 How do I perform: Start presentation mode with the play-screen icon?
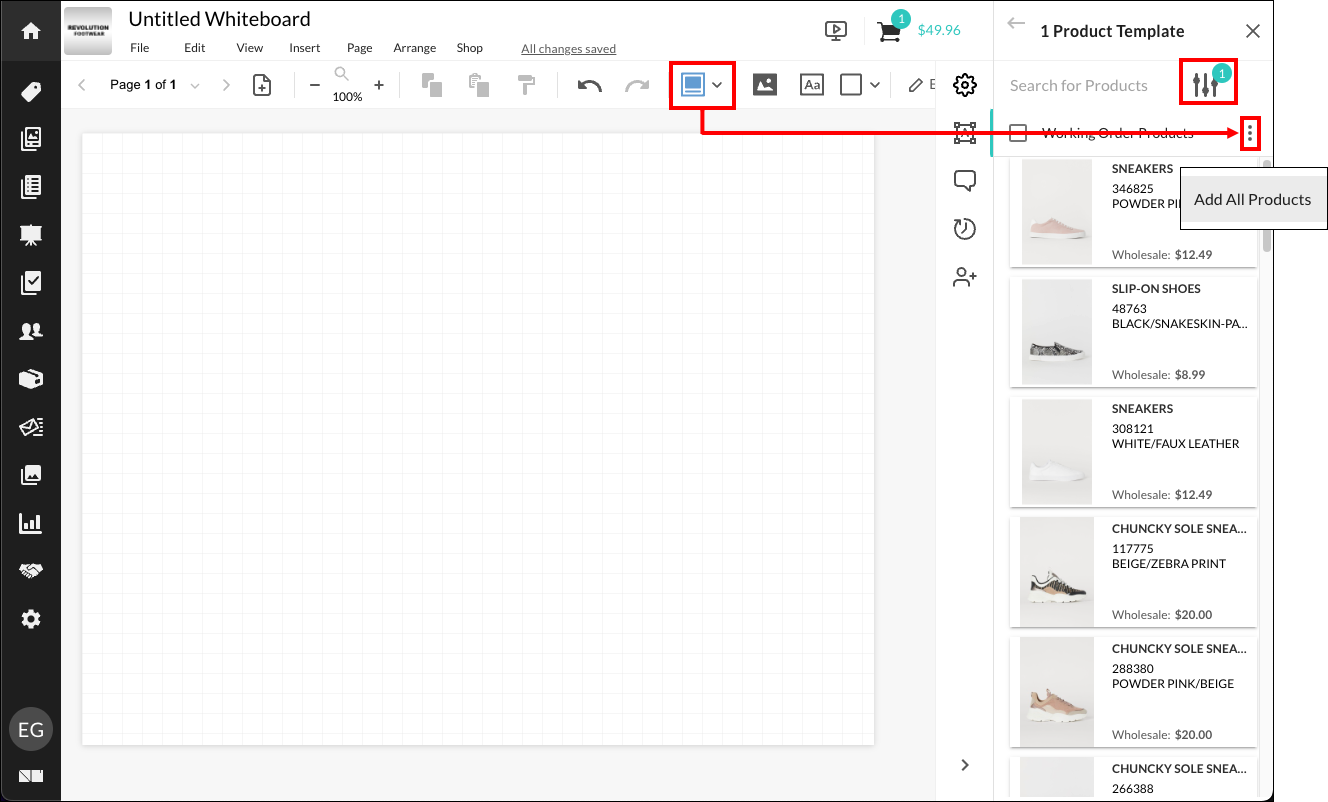836,31
